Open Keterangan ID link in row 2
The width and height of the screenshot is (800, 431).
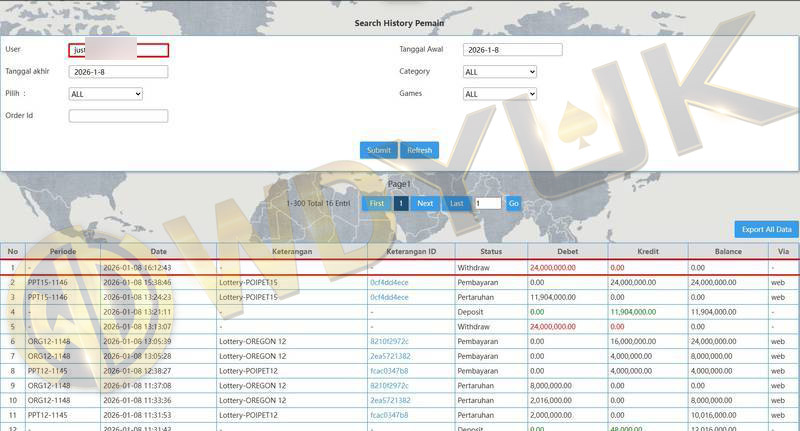(x=389, y=283)
